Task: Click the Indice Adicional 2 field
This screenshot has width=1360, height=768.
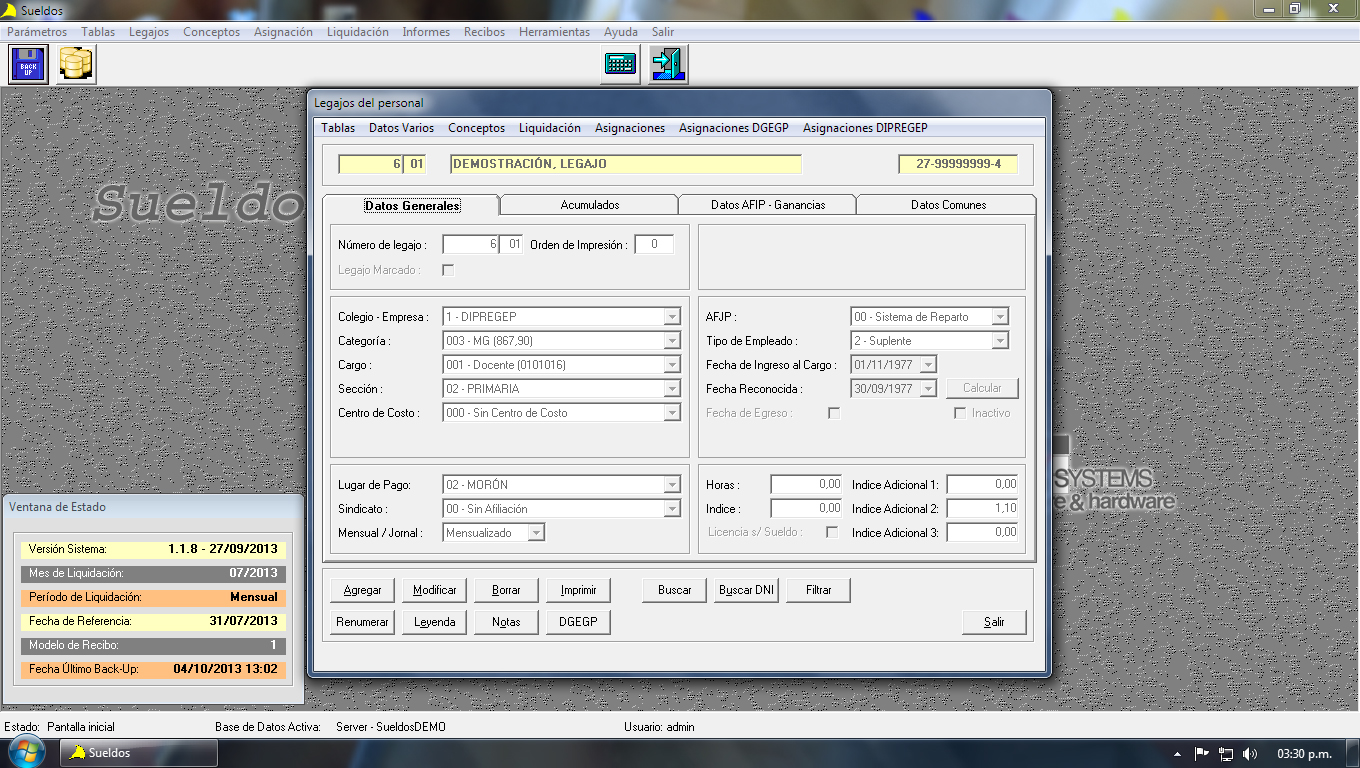Action: [981, 509]
